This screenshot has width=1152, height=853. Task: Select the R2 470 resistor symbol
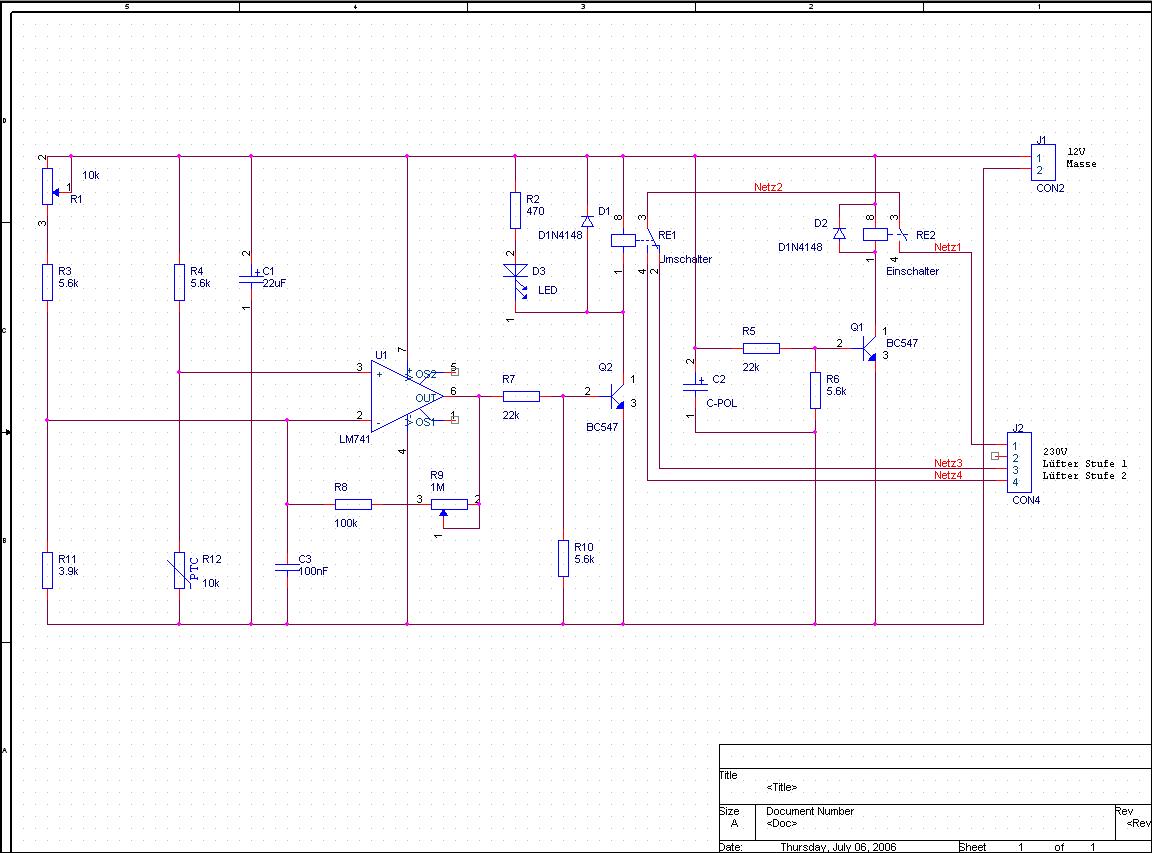pos(515,211)
